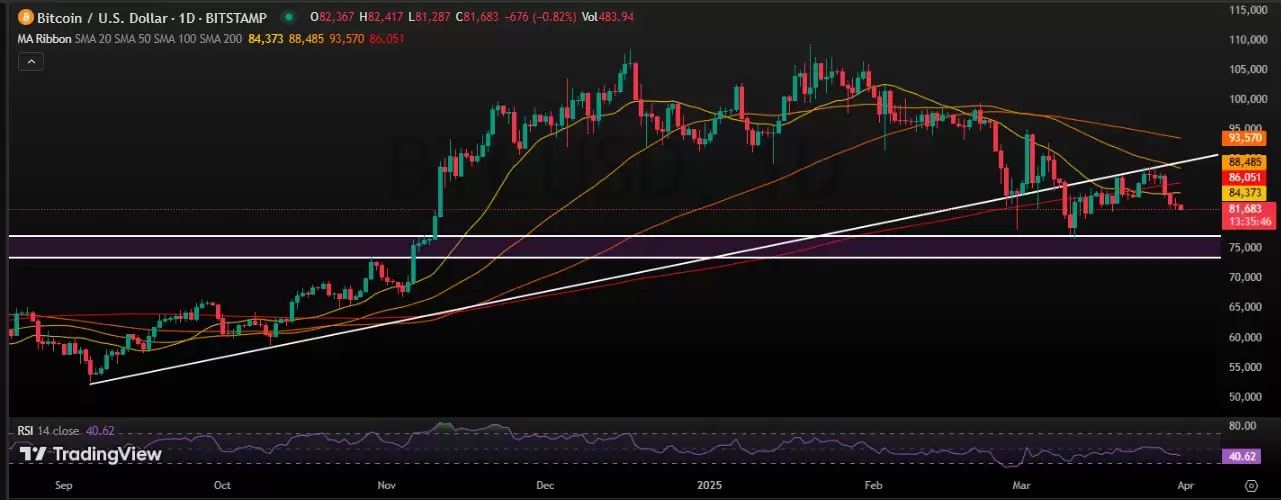Click the TradingView logo watermark
Viewport: 1281px width, 500px height.
click(x=91, y=454)
